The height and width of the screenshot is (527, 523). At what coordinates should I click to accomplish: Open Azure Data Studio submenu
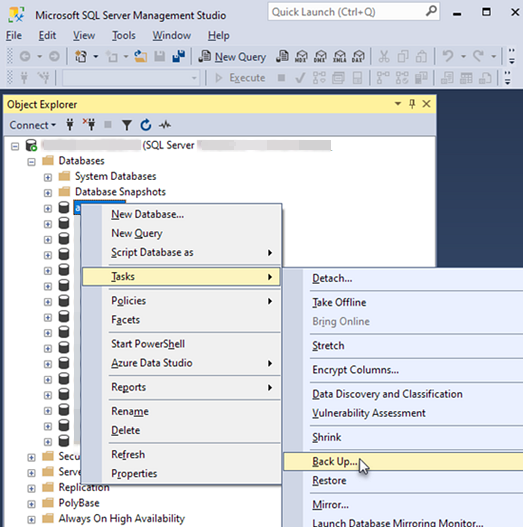point(181,363)
